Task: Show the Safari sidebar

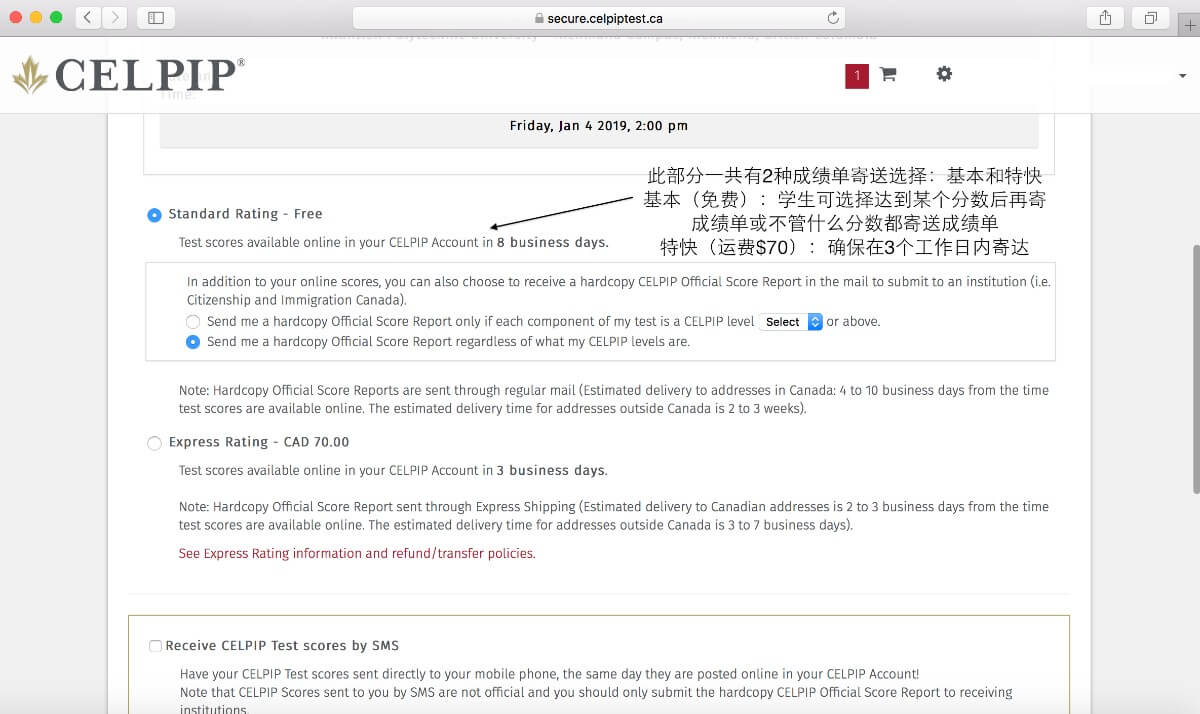Action: click(156, 17)
